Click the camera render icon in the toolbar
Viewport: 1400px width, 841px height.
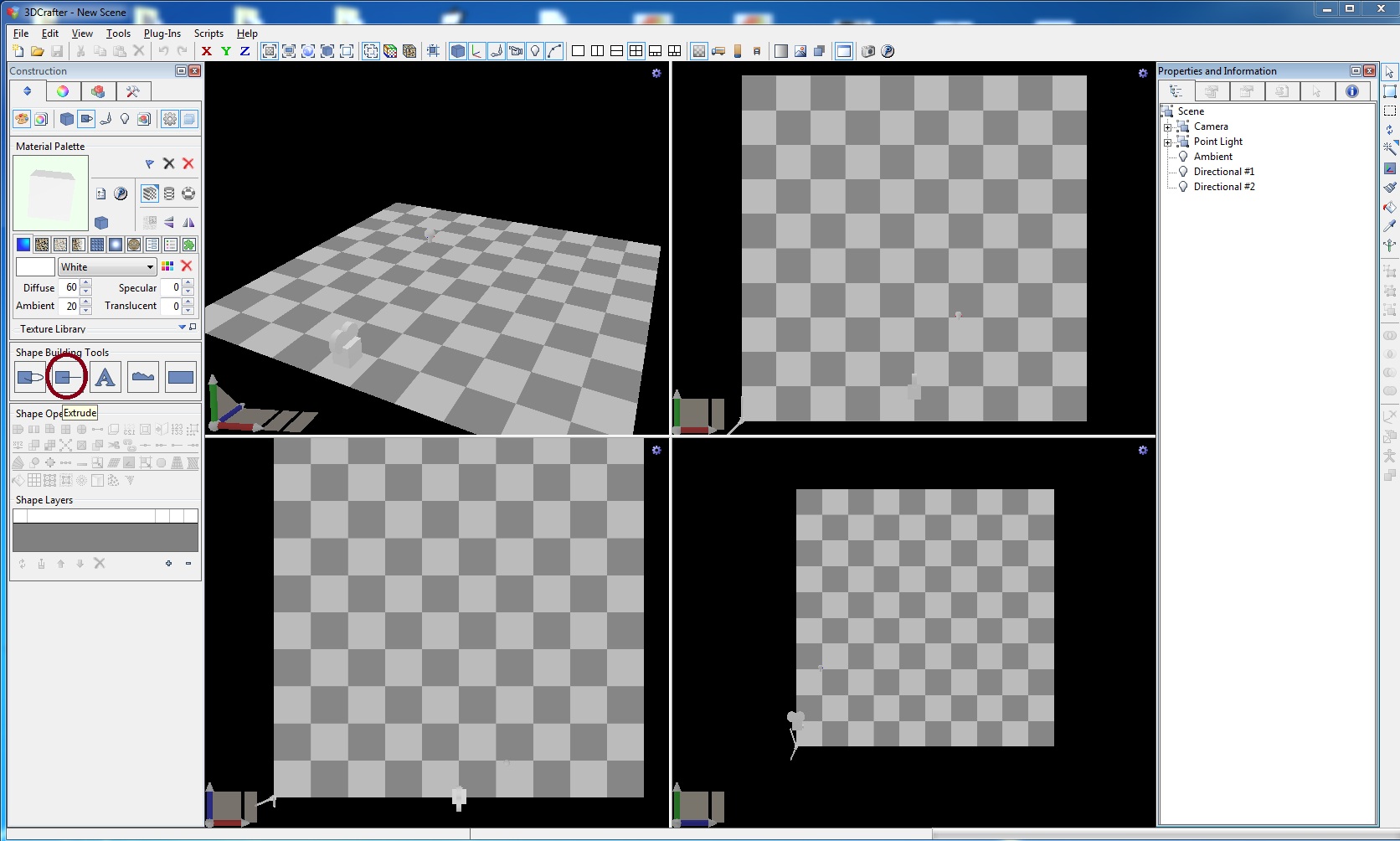868,51
